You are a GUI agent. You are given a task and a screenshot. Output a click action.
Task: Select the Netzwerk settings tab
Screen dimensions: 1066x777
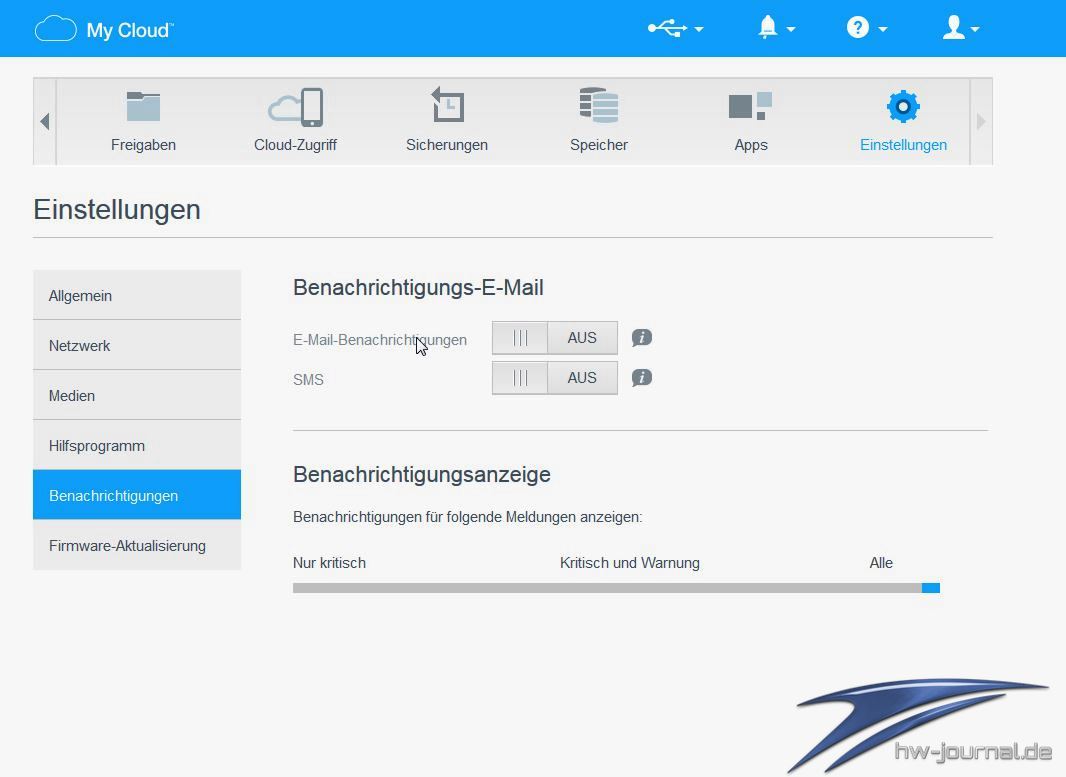point(137,345)
